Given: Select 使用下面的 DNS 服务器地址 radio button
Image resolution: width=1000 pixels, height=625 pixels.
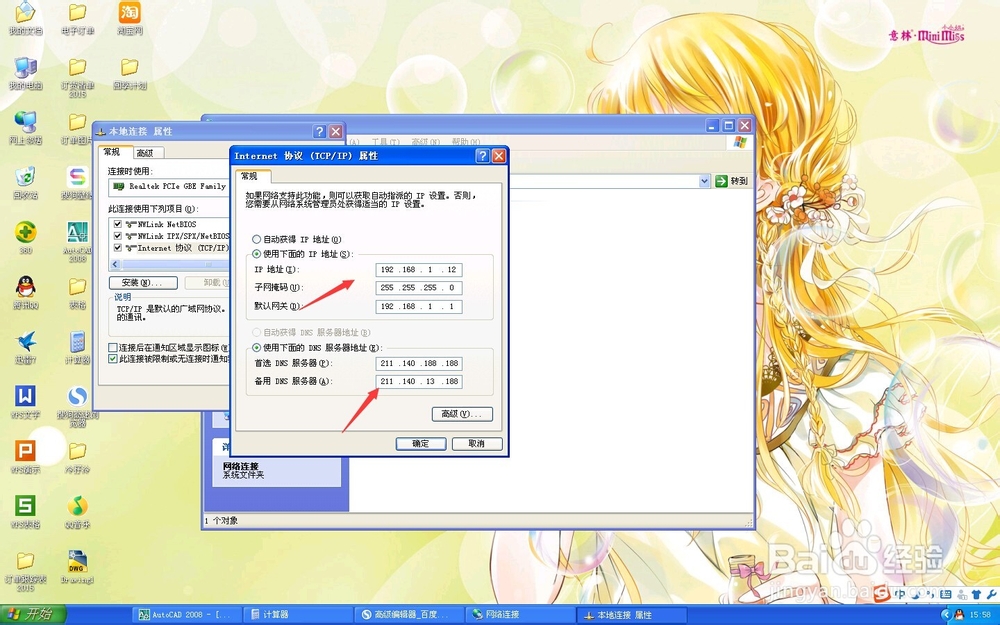Looking at the screenshot, I should pyautogui.click(x=256, y=348).
